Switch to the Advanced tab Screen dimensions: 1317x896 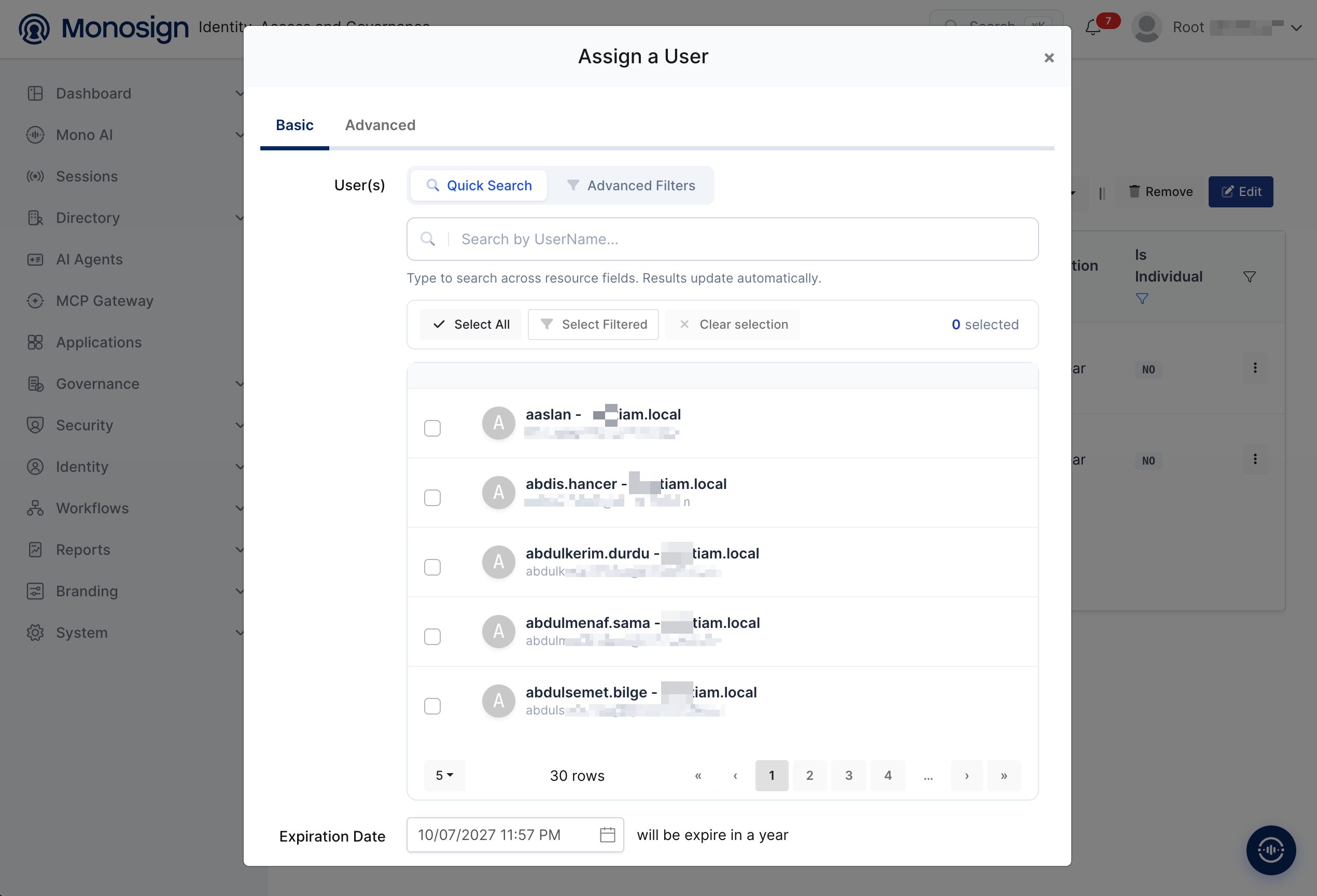click(380, 125)
